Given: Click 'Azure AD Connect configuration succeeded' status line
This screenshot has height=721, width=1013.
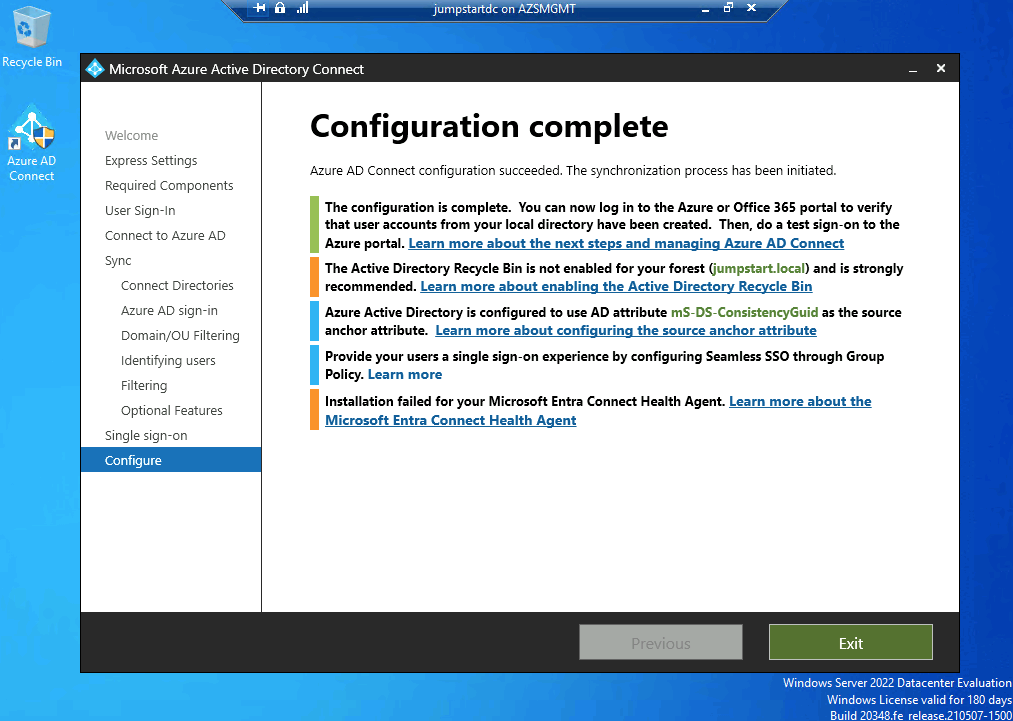Looking at the screenshot, I should point(573,171).
